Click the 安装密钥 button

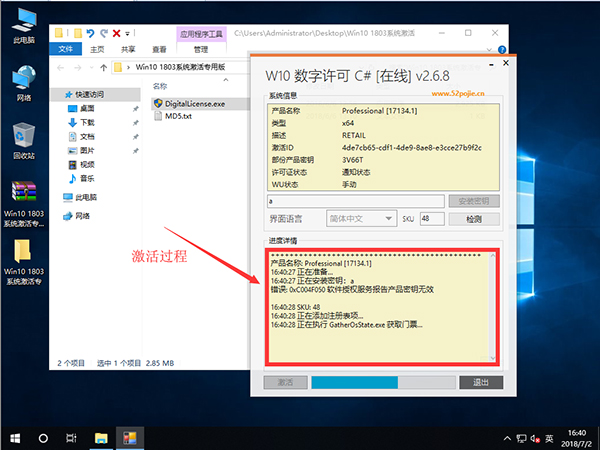(474, 201)
